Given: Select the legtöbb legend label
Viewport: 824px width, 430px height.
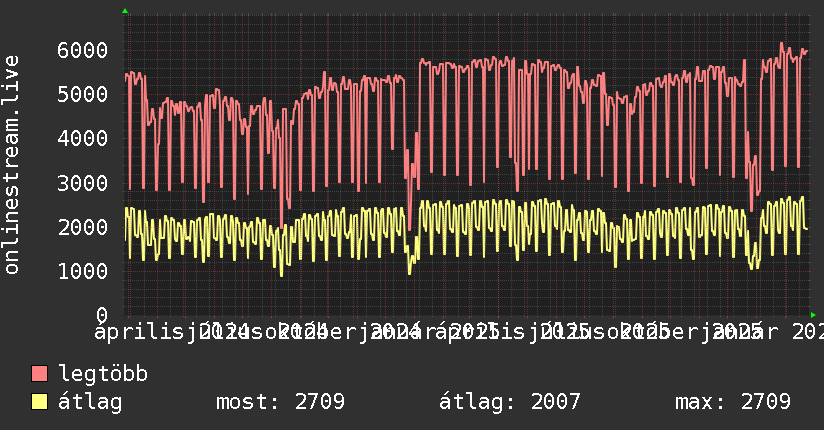Looking at the screenshot, I should 103,374.
